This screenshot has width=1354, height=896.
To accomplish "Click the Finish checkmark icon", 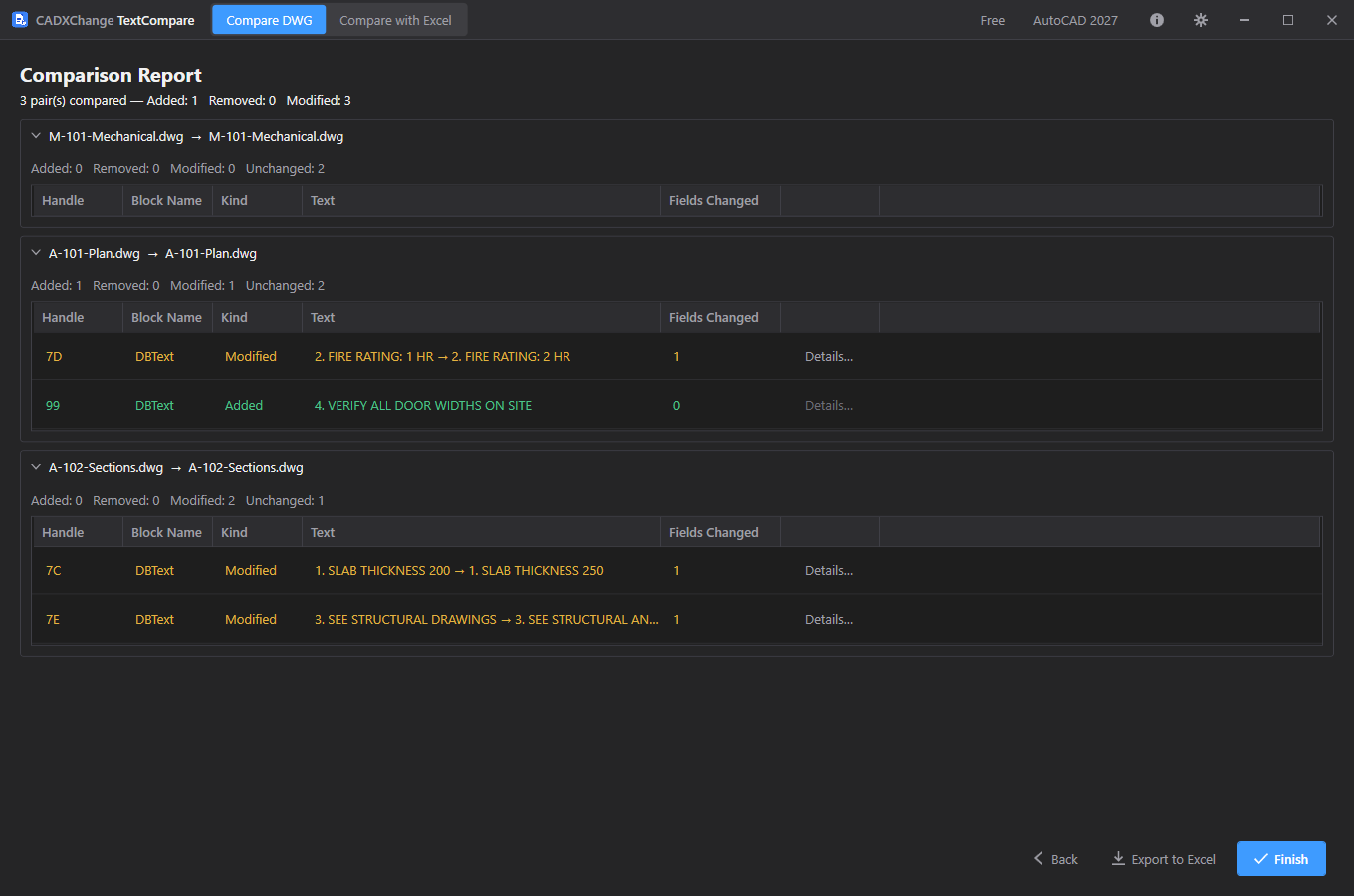I will (x=1260, y=859).
